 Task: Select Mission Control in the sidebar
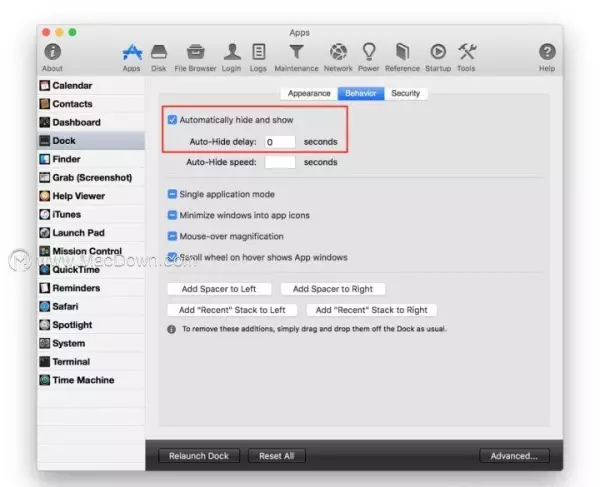91,251
